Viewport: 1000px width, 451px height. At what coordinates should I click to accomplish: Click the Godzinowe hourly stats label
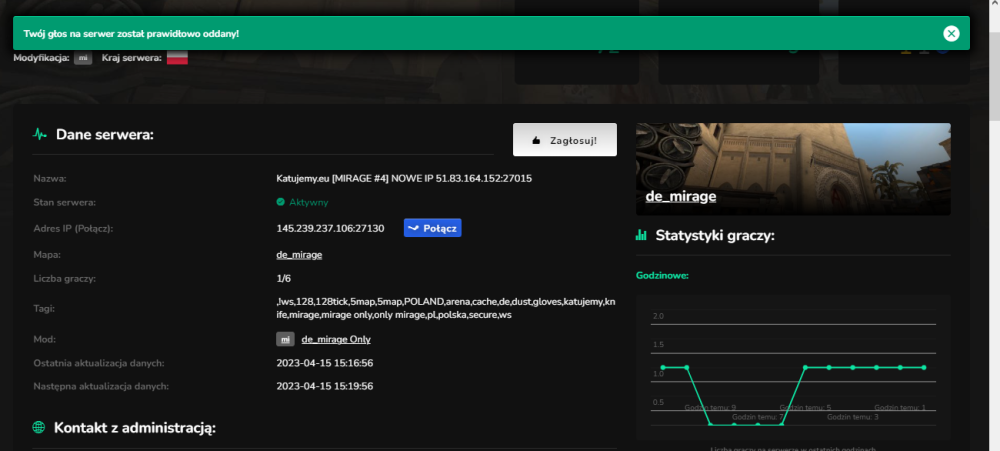point(662,276)
